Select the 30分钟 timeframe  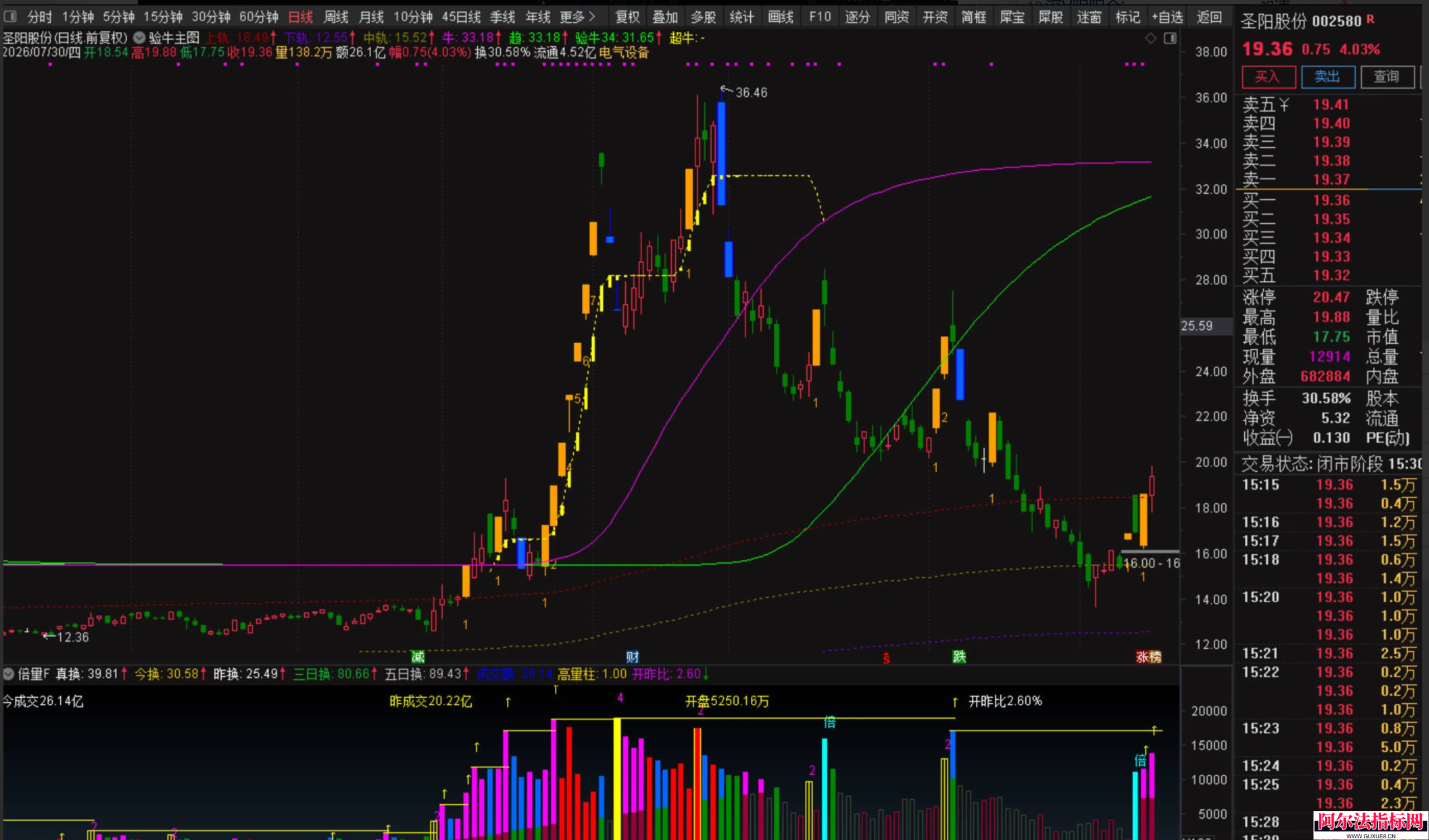(x=211, y=17)
